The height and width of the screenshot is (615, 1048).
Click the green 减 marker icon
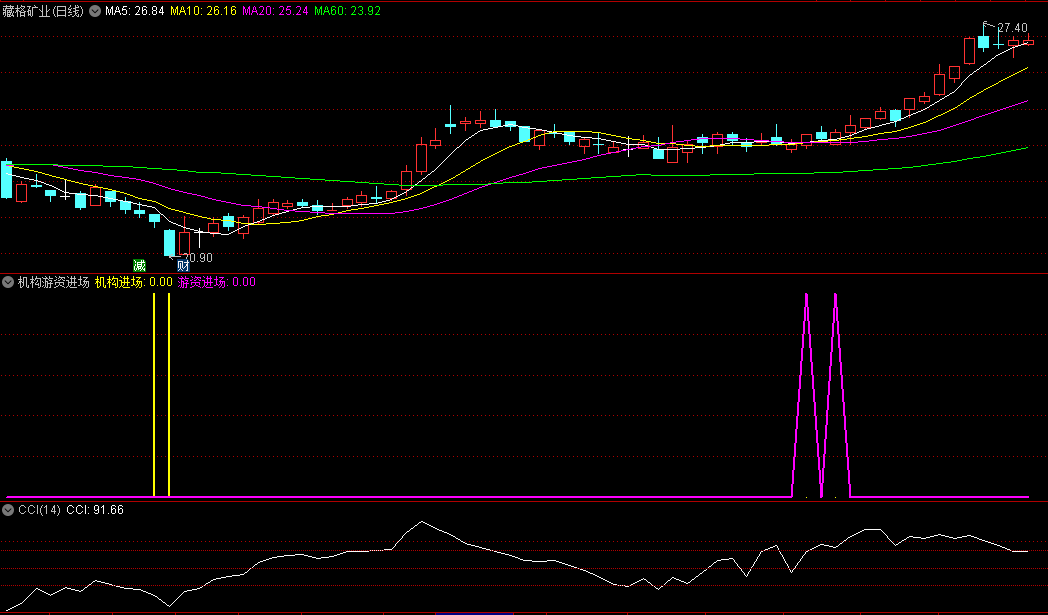point(139,265)
